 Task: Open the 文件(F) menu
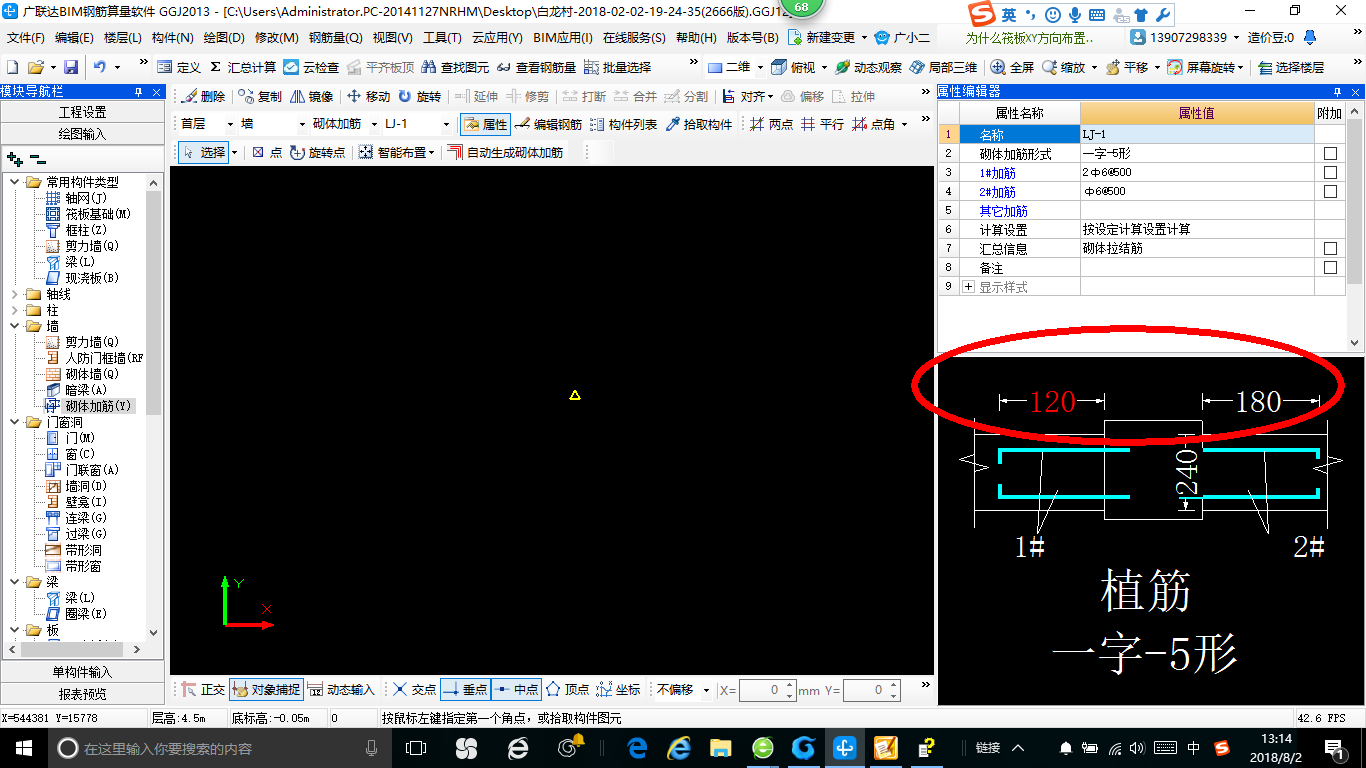click(x=26, y=37)
